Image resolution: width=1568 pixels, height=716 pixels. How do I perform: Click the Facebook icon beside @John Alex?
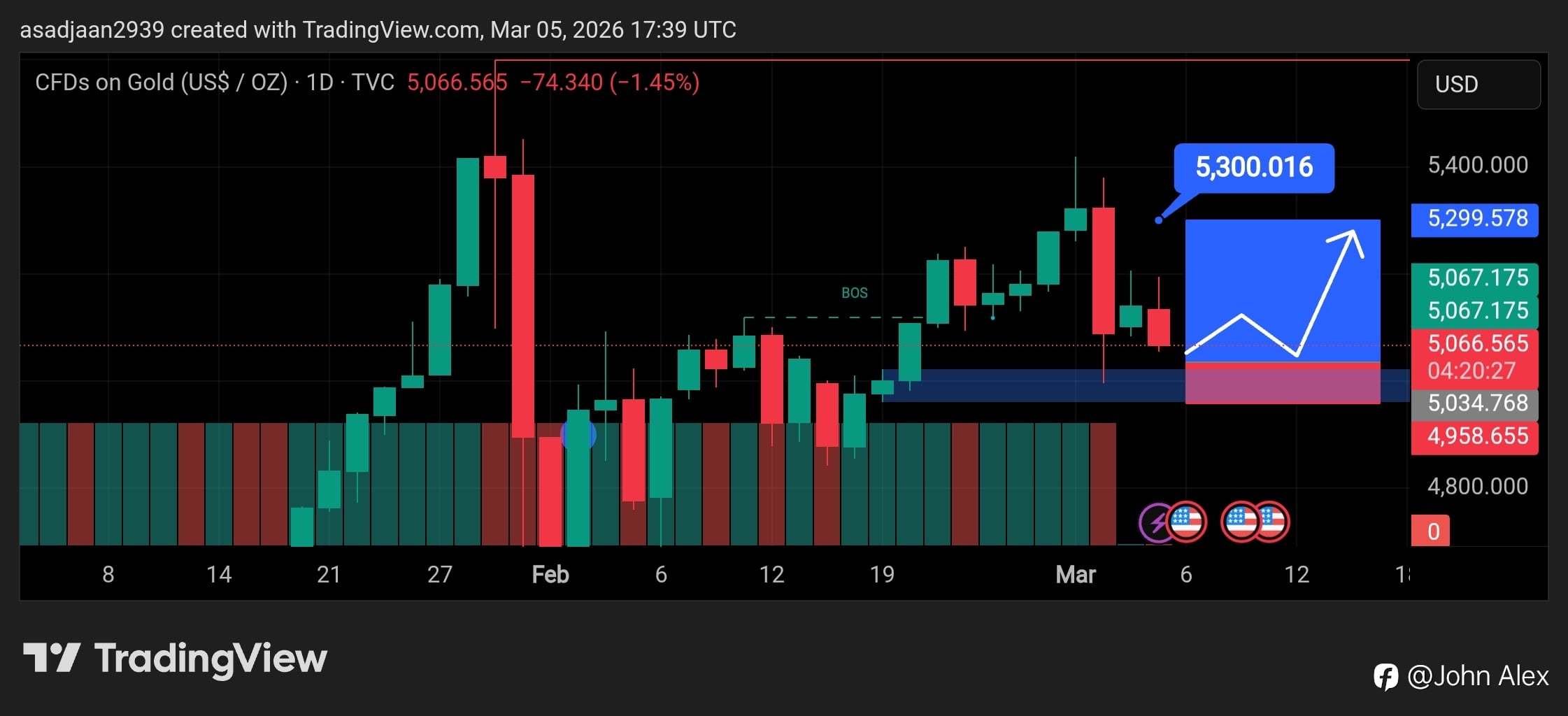pos(1385,677)
